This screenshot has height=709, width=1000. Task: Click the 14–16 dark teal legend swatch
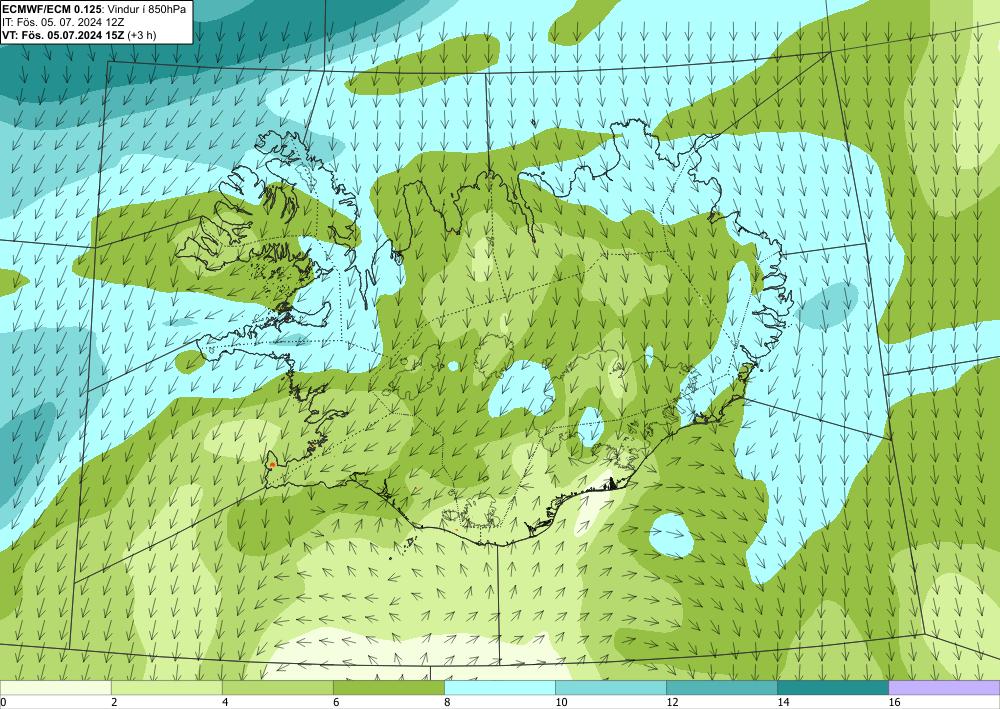coord(832,688)
